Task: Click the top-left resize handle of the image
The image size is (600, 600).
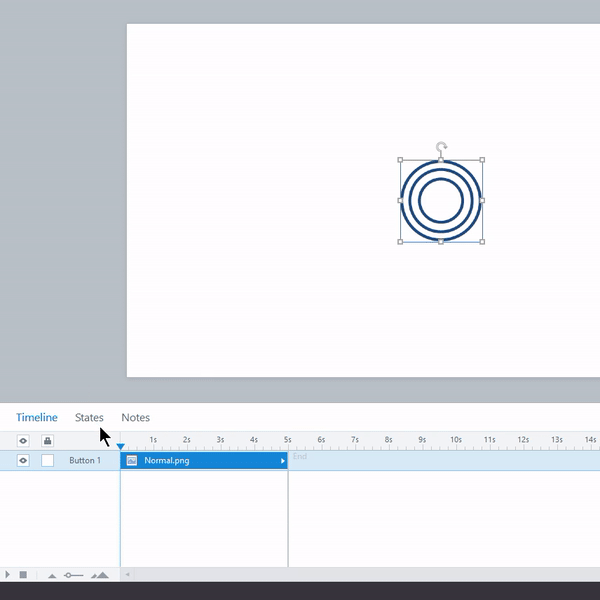Action: (400, 160)
